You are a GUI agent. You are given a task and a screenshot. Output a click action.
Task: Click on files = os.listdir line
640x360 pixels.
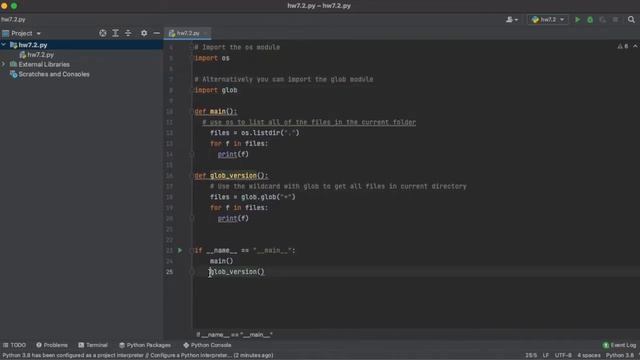(254, 133)
